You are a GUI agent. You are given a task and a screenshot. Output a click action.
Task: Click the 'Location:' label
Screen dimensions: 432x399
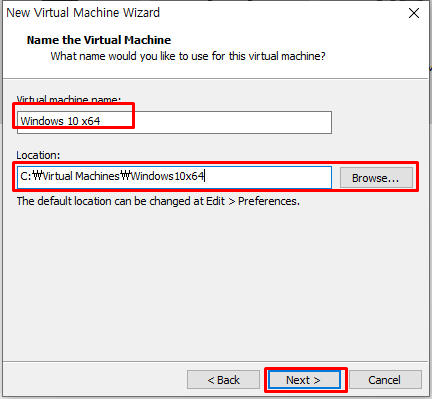38,155
